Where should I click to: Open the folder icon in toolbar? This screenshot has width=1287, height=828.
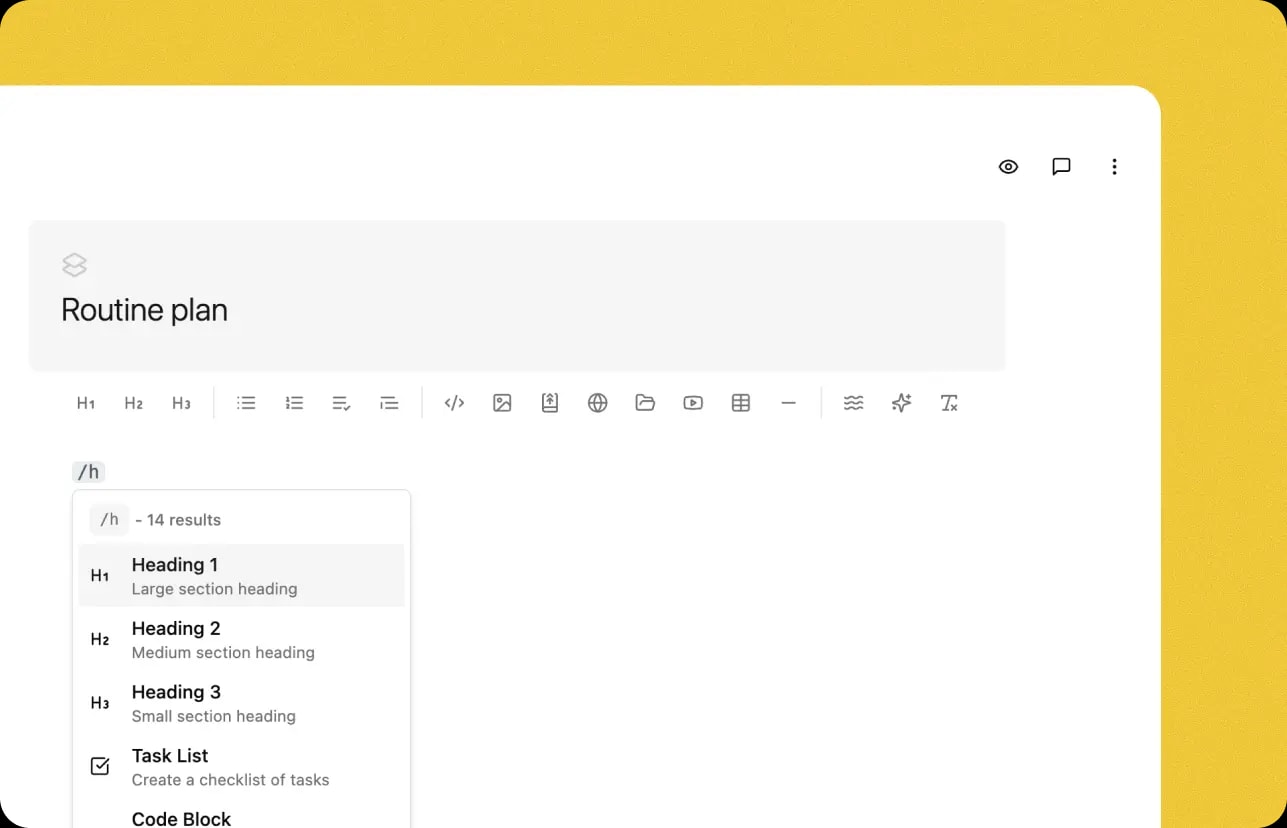[645, 403]
